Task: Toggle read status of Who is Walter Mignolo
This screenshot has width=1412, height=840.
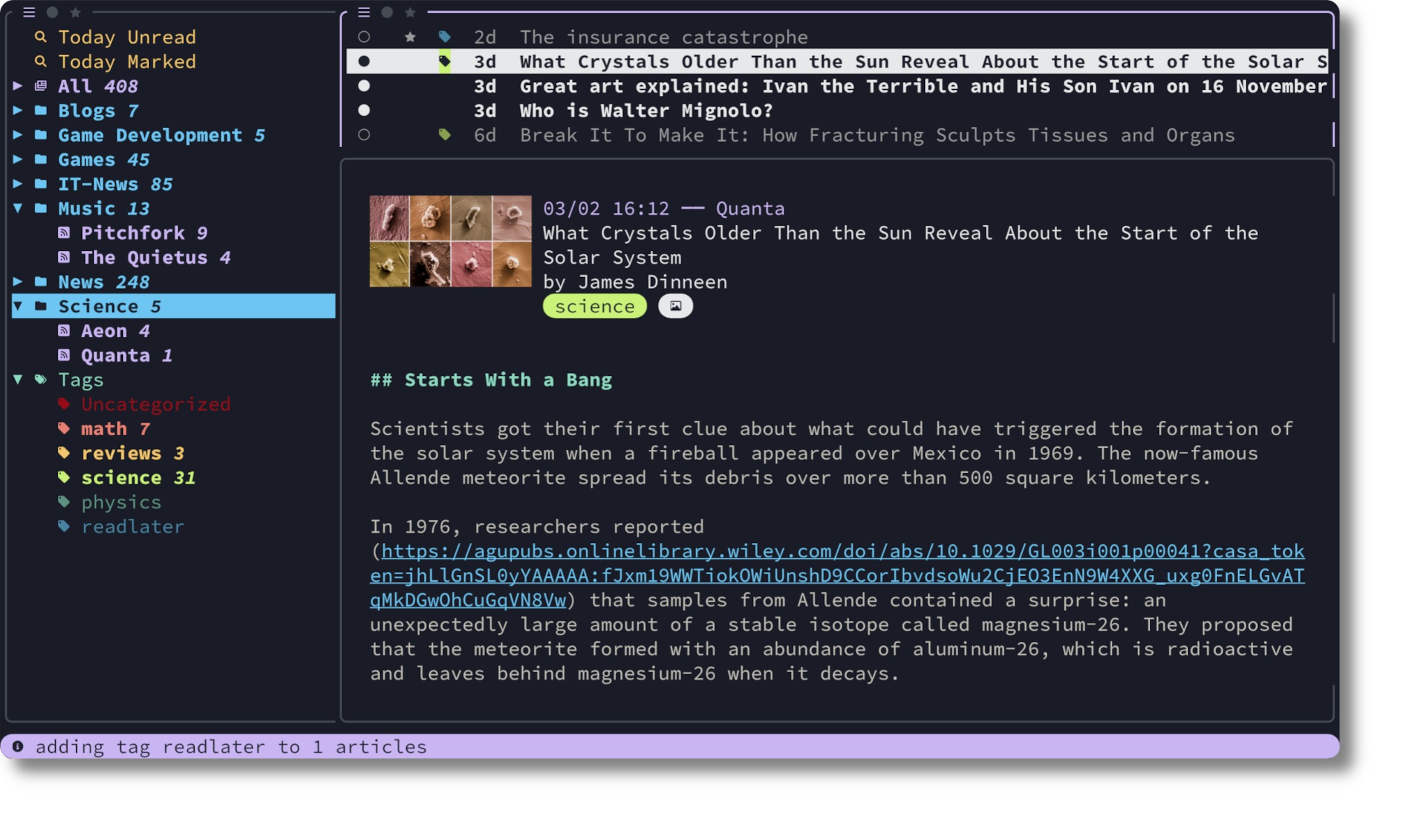Action: tap(364, 111)
